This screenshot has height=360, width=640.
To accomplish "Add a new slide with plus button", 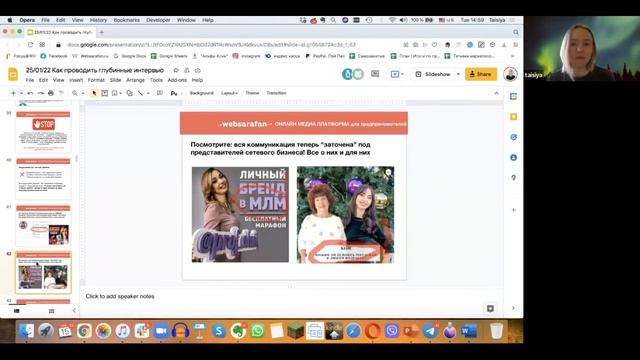I will (x=13, y=93).
